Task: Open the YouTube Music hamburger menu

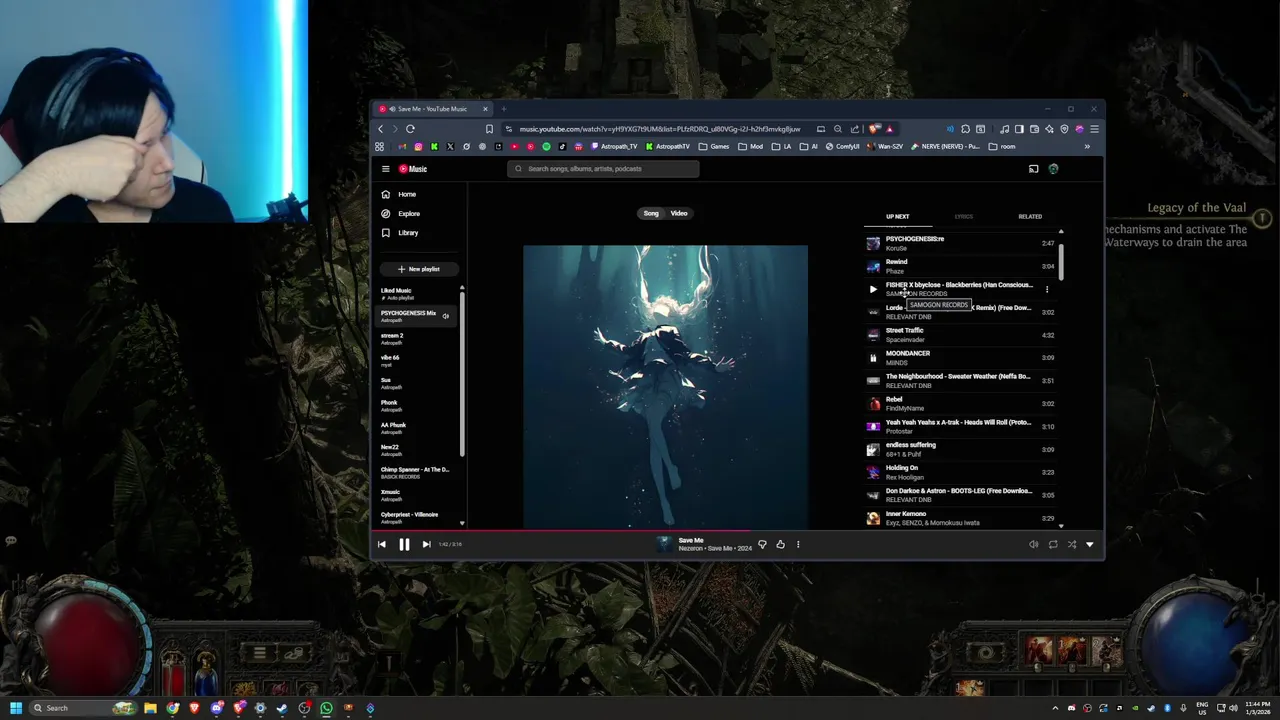Action: pyautogui.click(x=385, y=169)
